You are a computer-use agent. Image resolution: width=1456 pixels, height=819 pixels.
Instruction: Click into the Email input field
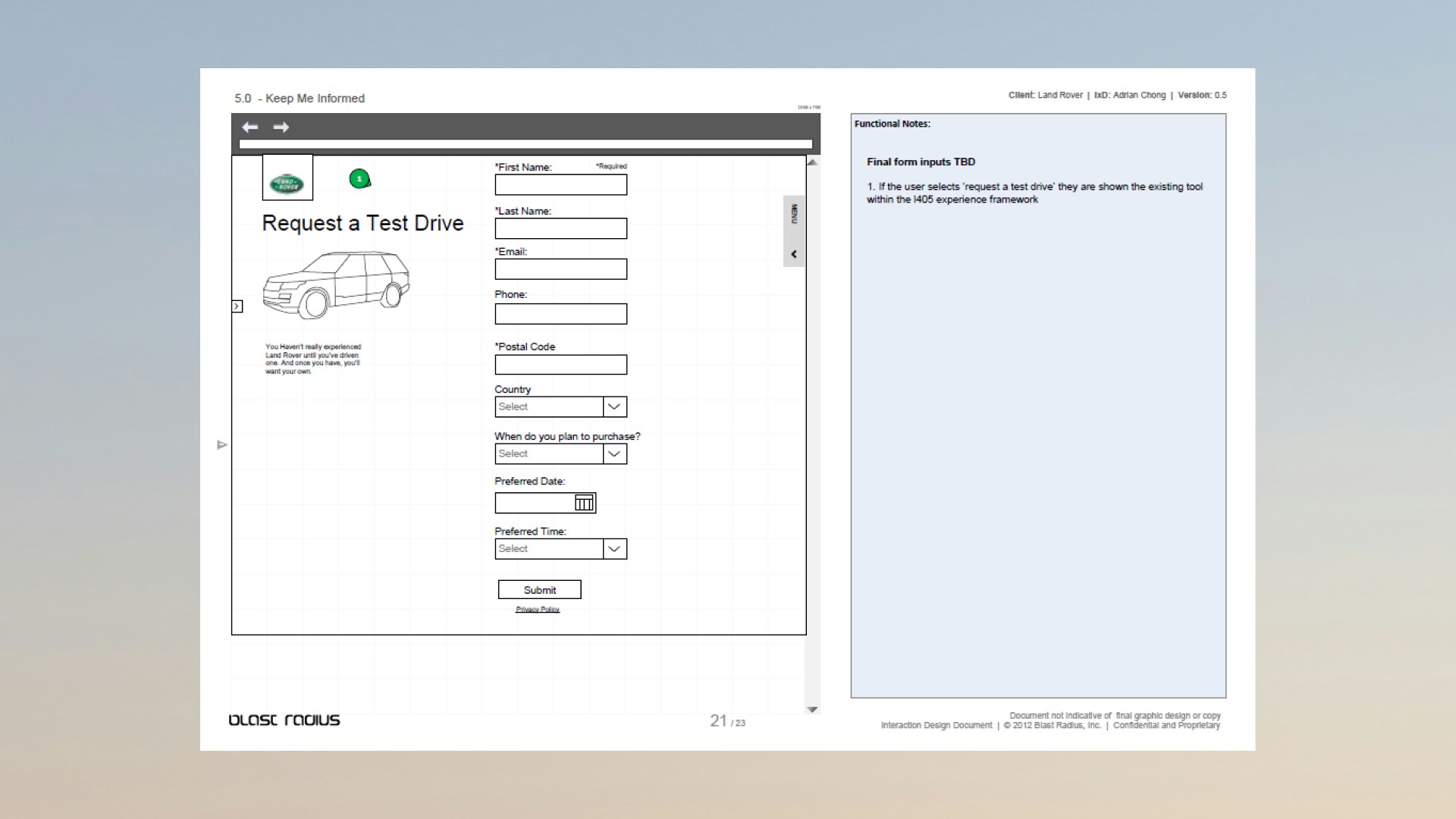click(x=560, y=269)
